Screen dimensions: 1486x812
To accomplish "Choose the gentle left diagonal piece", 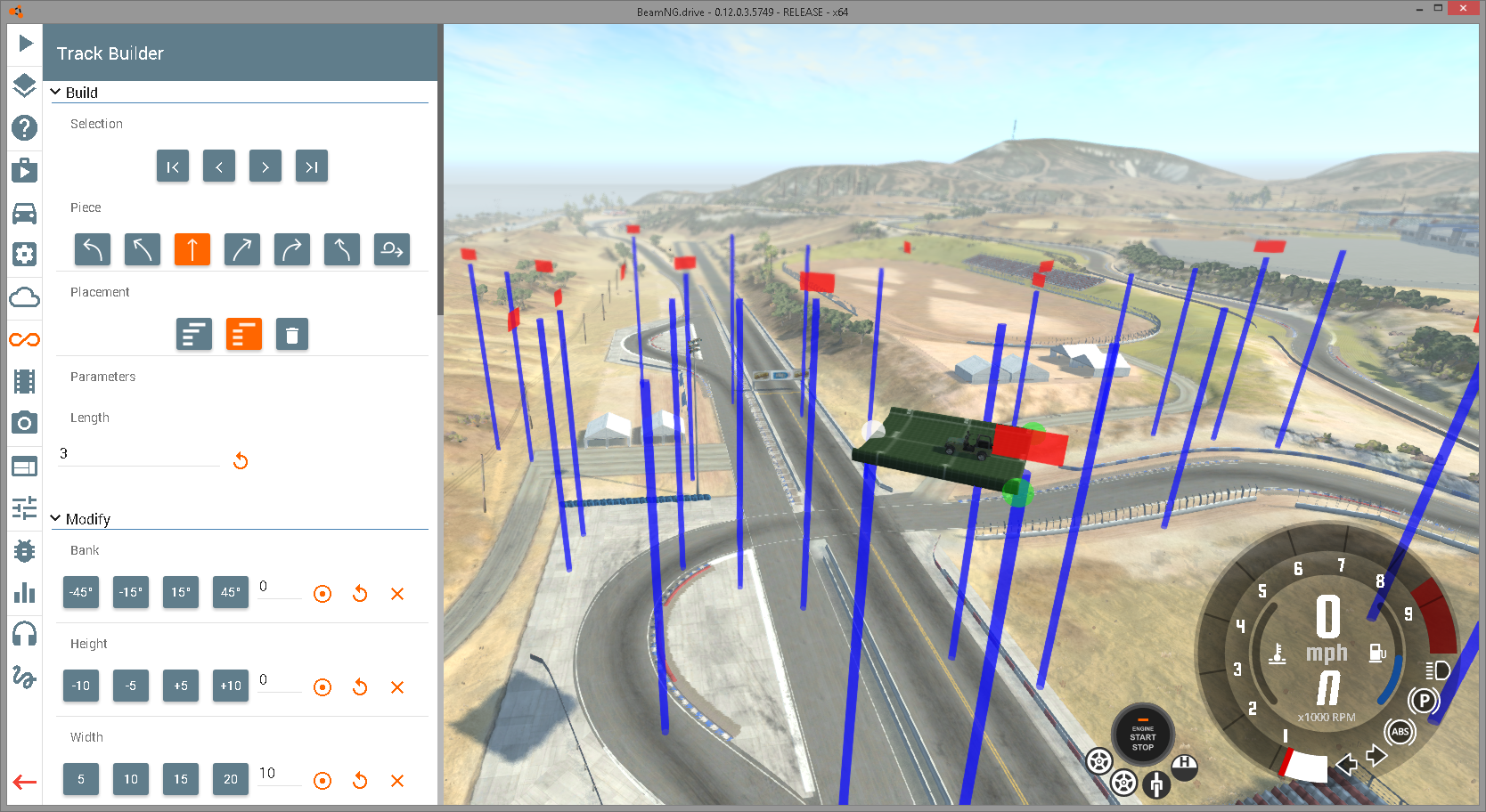I will (x=143, y=250).
